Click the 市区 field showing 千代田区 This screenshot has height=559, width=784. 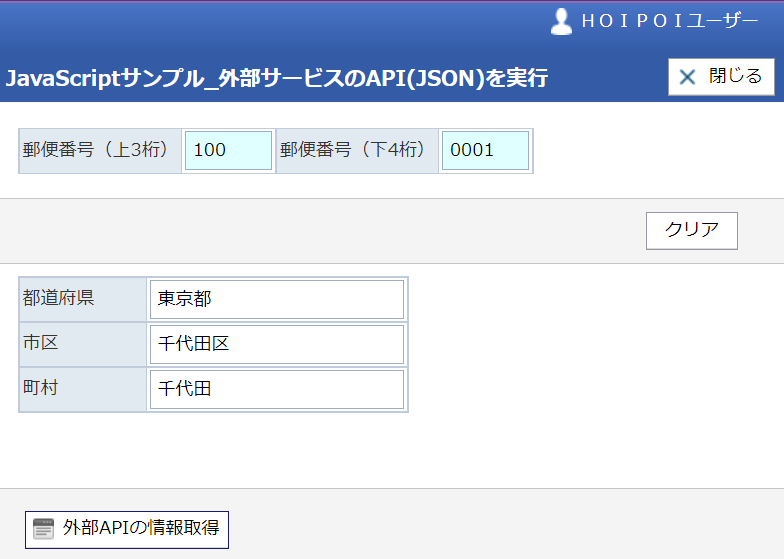(277, 344)
